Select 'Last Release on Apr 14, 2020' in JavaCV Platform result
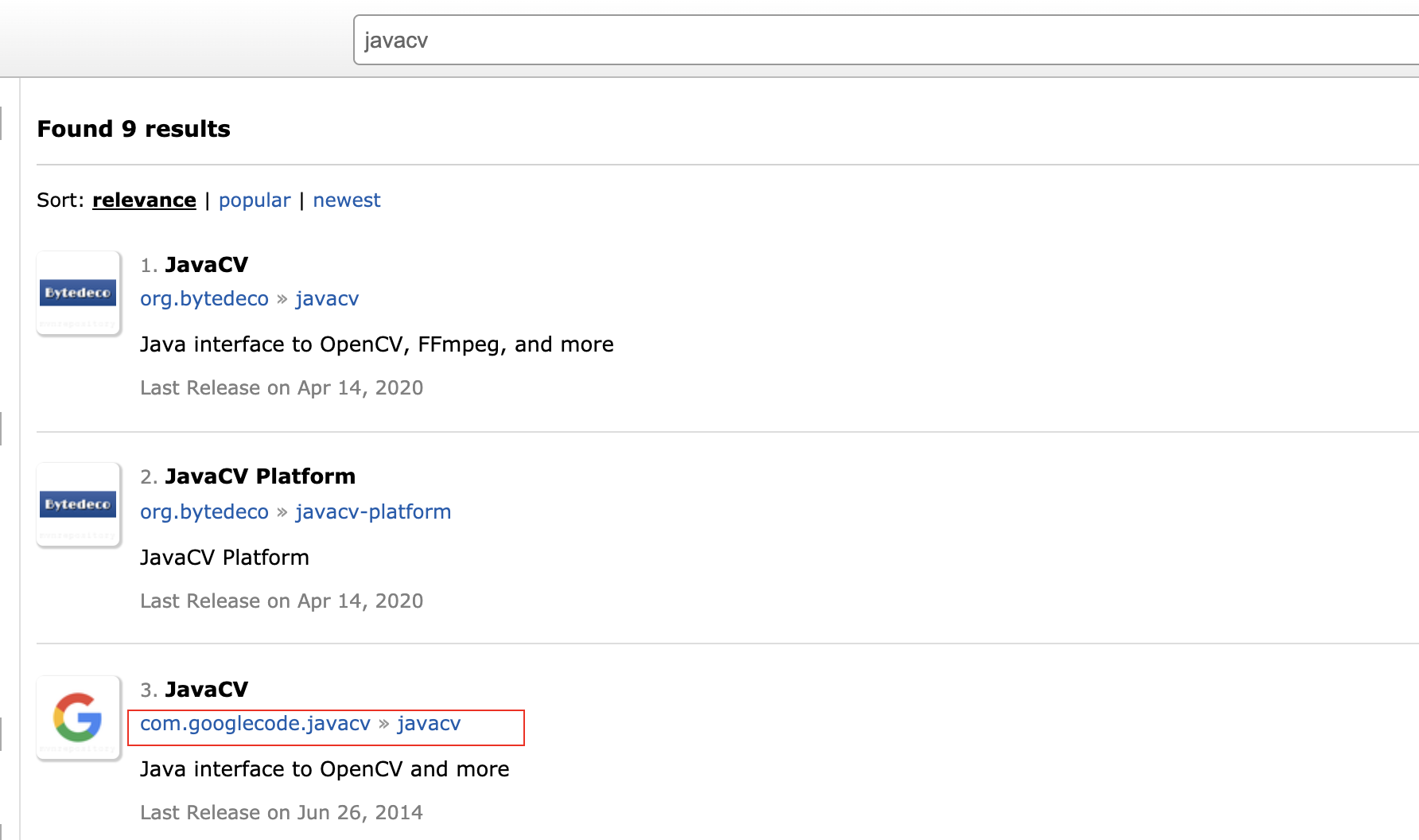 (x=282, y=601)
